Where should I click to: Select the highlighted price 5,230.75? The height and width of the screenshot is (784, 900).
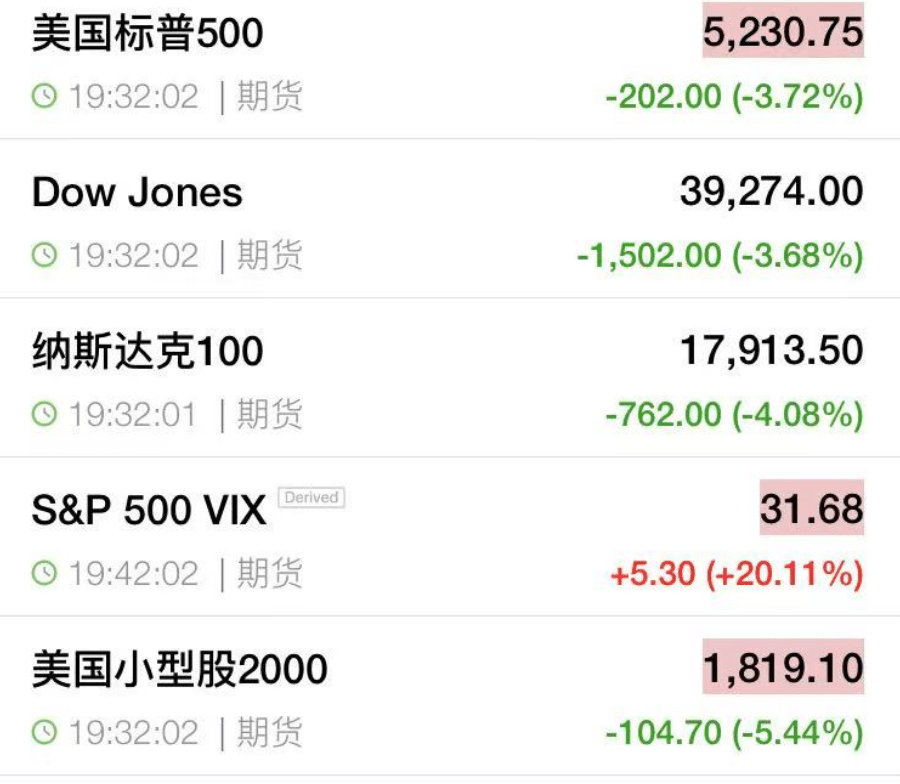(785, 32)
